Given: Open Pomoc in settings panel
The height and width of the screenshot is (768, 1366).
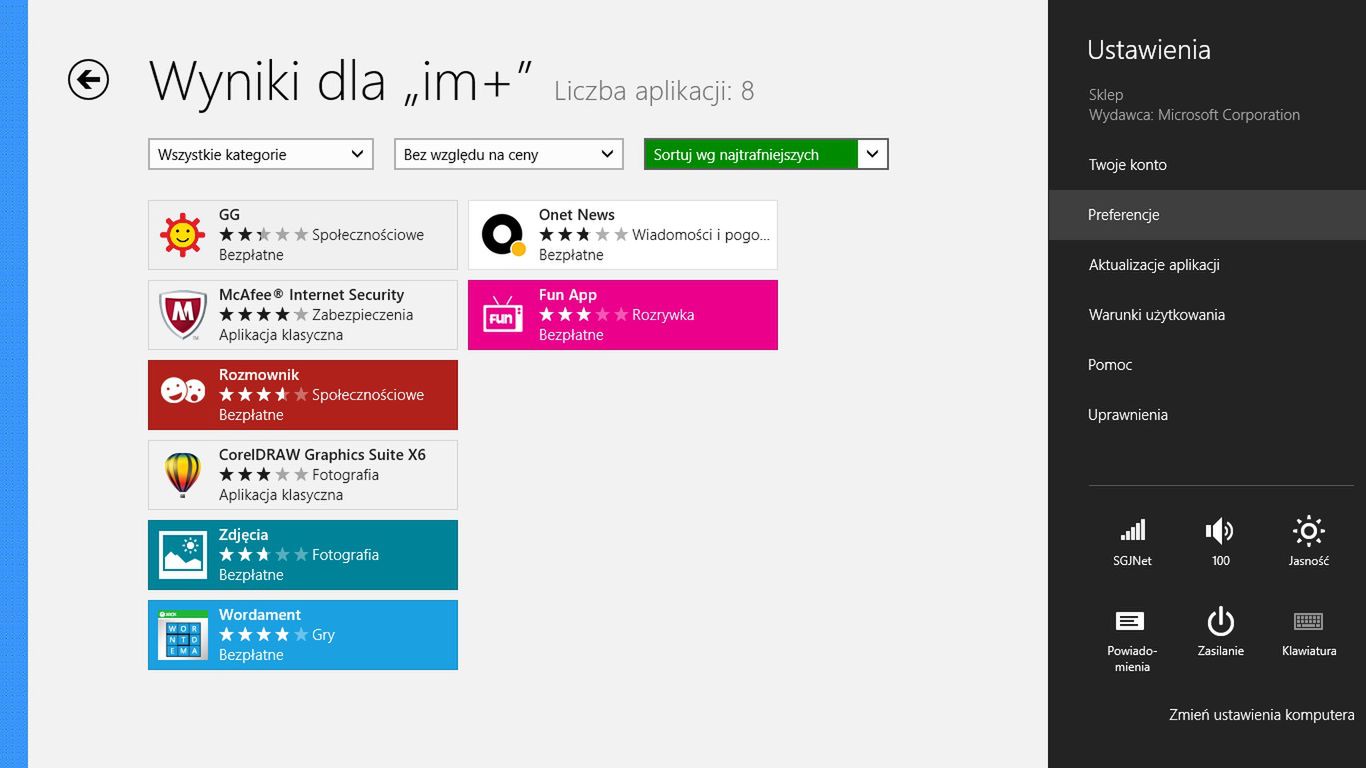Looking at the screenshot, I should pyautogui.click(x=1110, y=365).
